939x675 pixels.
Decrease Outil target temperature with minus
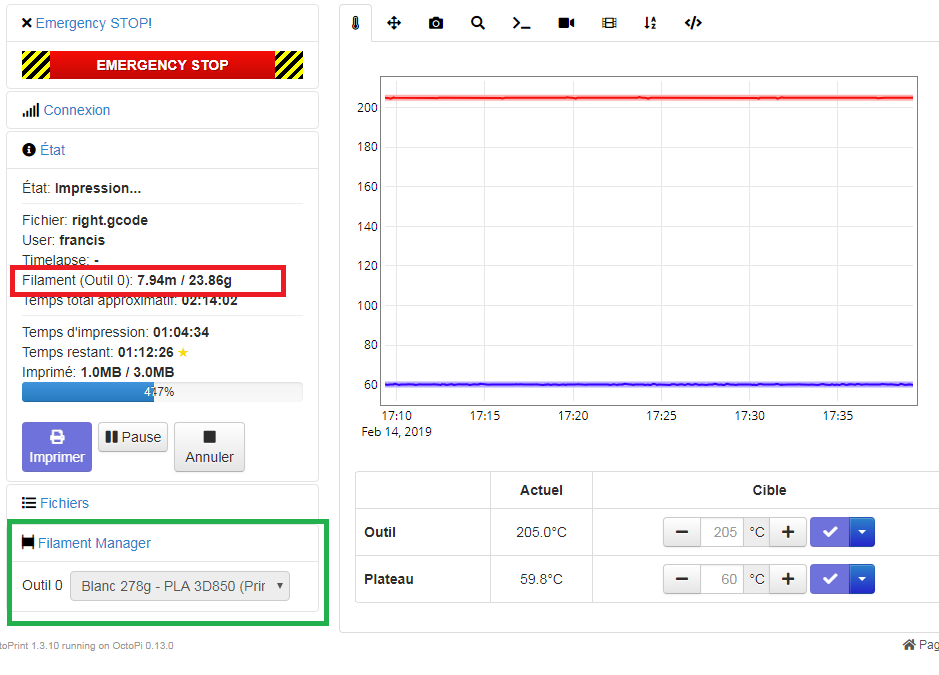click(x=681, y=532)
